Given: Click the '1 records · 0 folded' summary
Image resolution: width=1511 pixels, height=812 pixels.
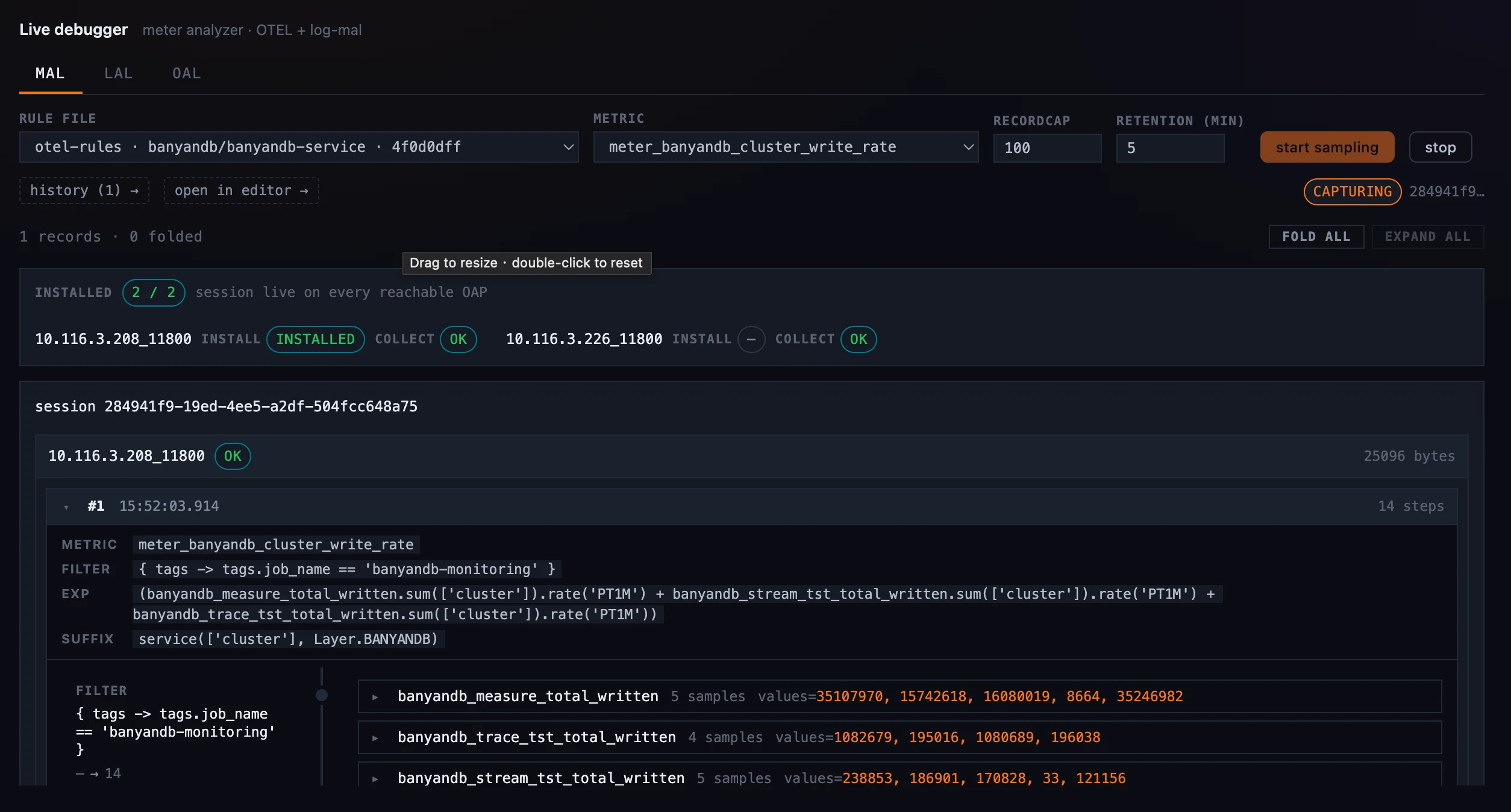Looking at the screenshot, I should (x=111, y=237).
